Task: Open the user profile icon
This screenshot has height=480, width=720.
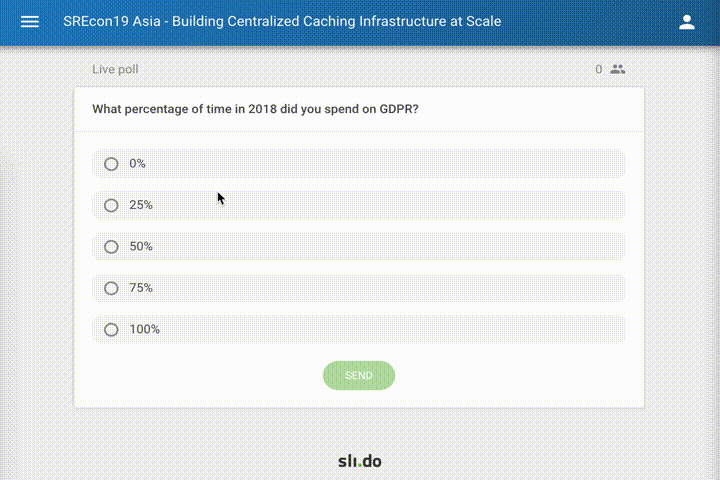Action: (686, 21)
